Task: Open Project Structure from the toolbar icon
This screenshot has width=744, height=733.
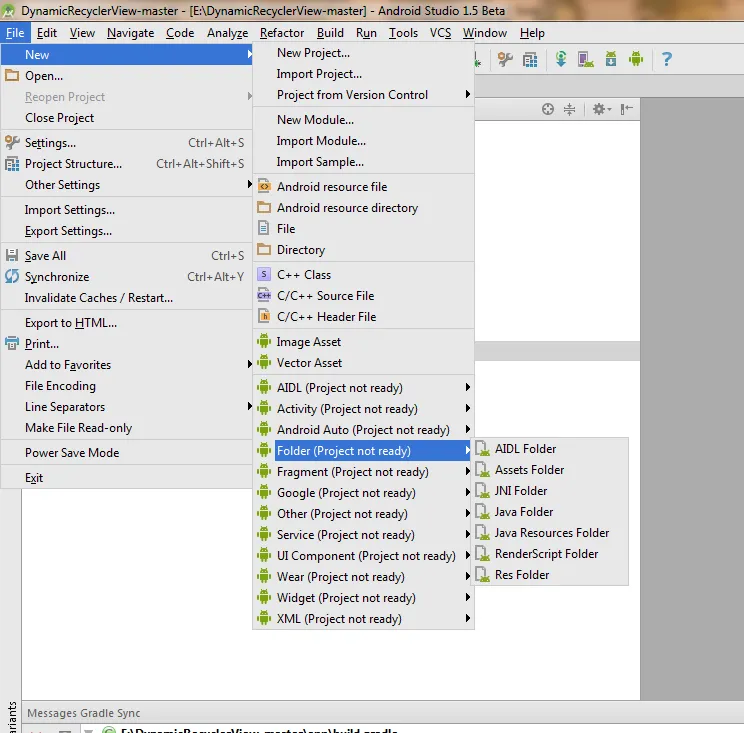Action: tap(530, 60)
